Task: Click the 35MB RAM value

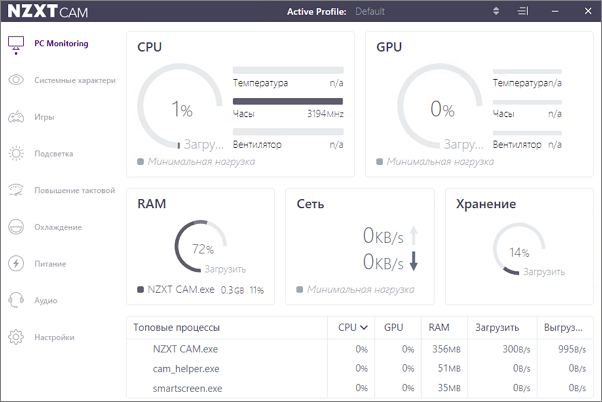Action: (x=449, y=388)
